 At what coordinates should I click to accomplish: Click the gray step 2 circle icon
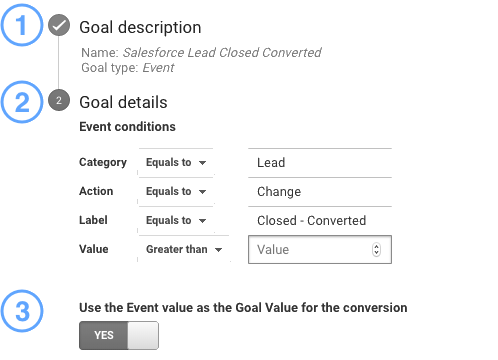pos(59,100)
